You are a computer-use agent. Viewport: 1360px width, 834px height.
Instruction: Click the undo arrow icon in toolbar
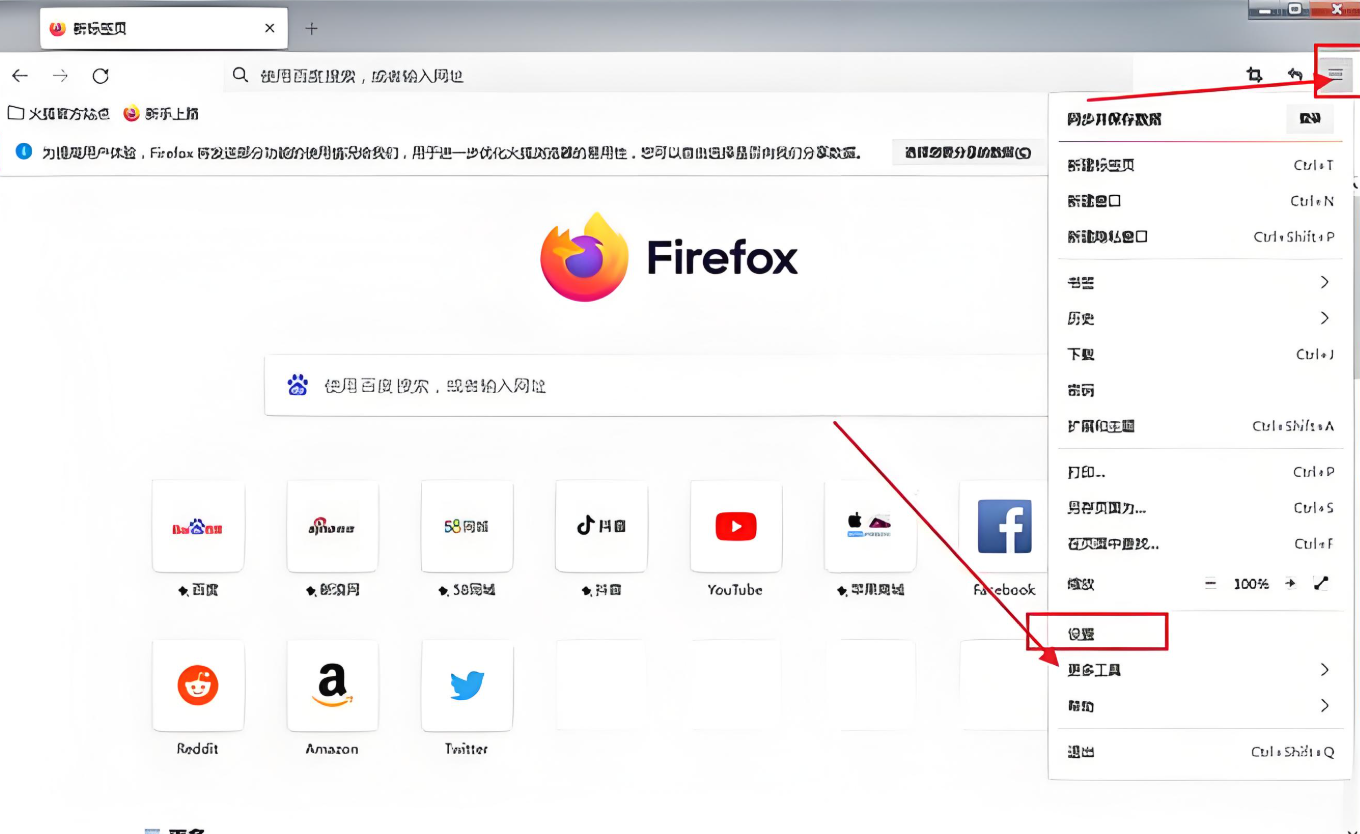(1294, 75)
